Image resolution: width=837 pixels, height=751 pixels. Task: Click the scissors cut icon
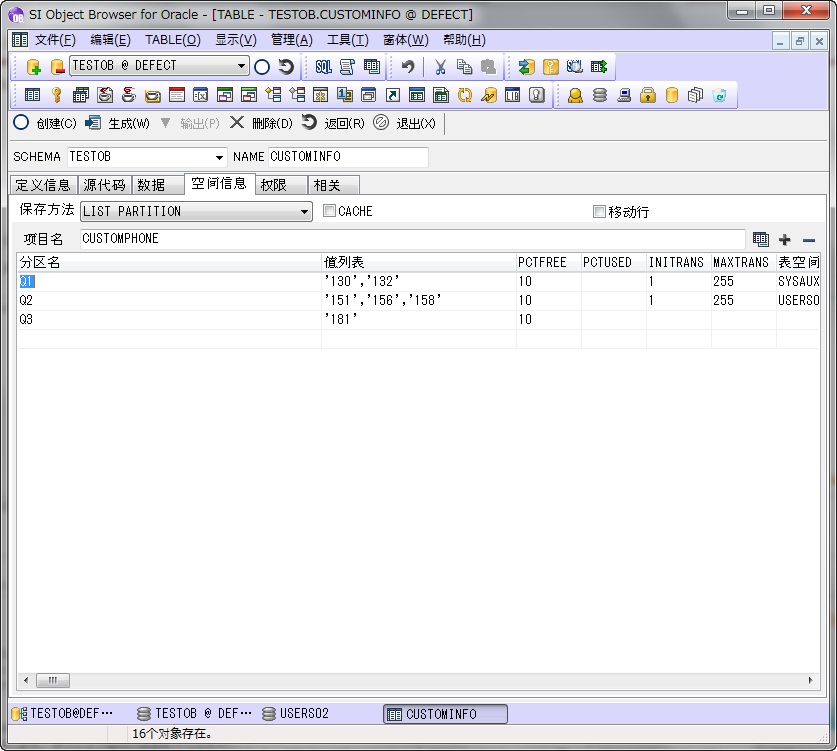click(x=440, y=67)
